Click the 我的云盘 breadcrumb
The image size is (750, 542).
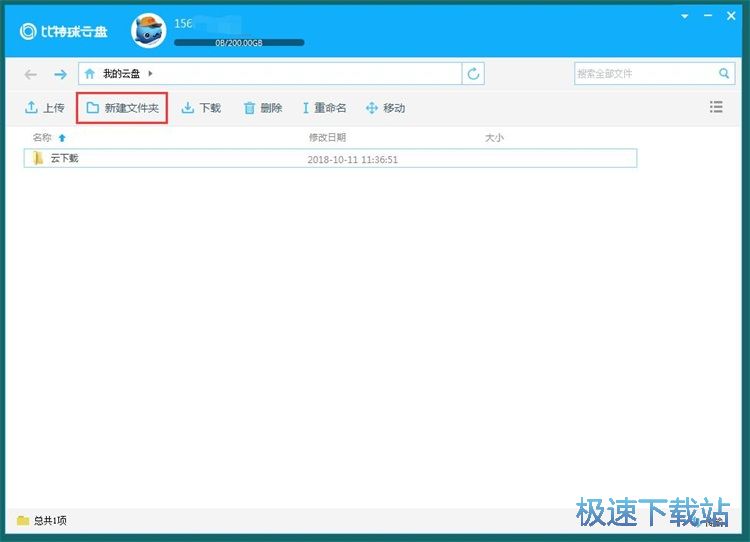(x=121, y=74)
